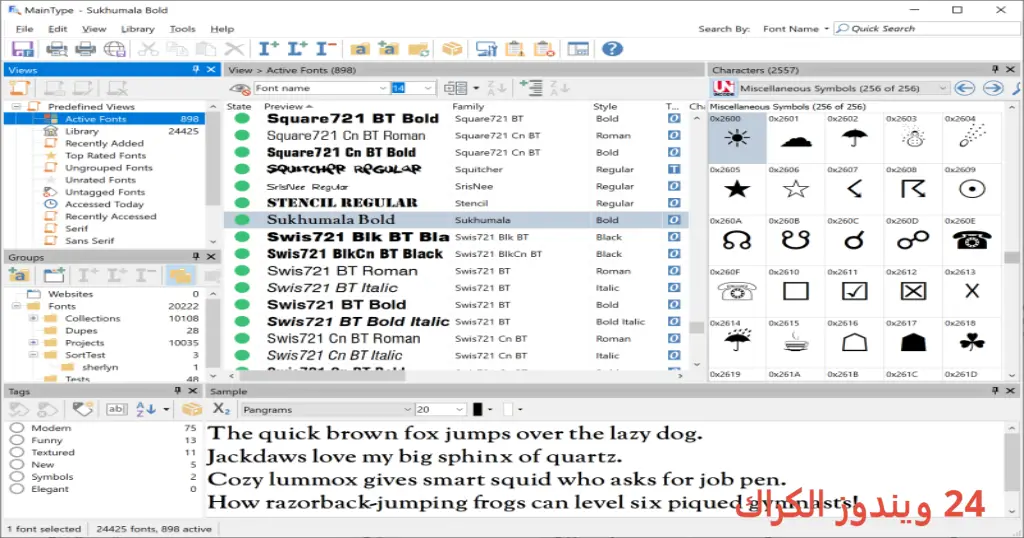Click the add-fonts folder icon with plus
The width and height of the screenshot is (1024, 538).
(389, 49)
